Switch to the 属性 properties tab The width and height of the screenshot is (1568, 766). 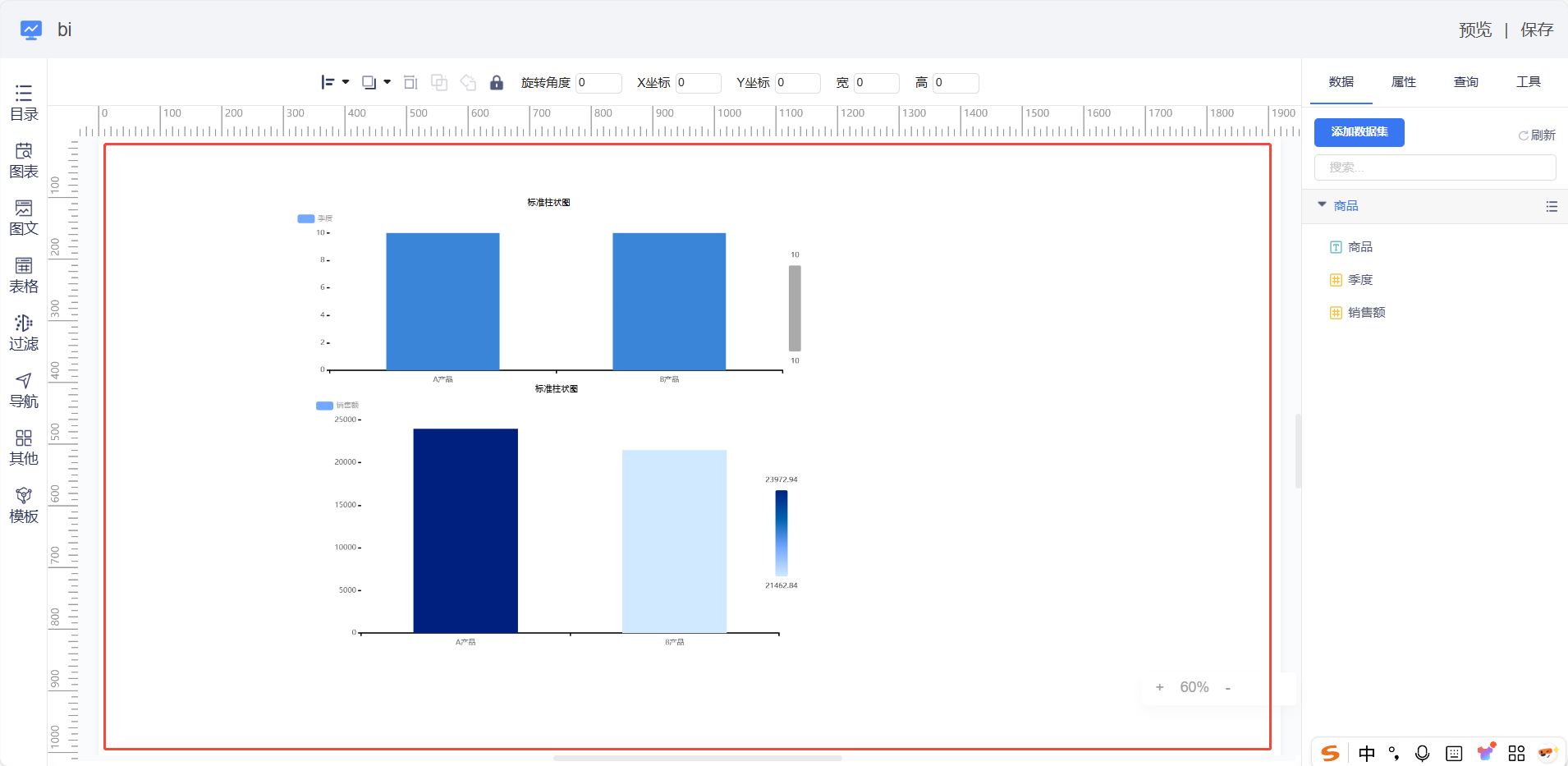[x=1403, y=82]
